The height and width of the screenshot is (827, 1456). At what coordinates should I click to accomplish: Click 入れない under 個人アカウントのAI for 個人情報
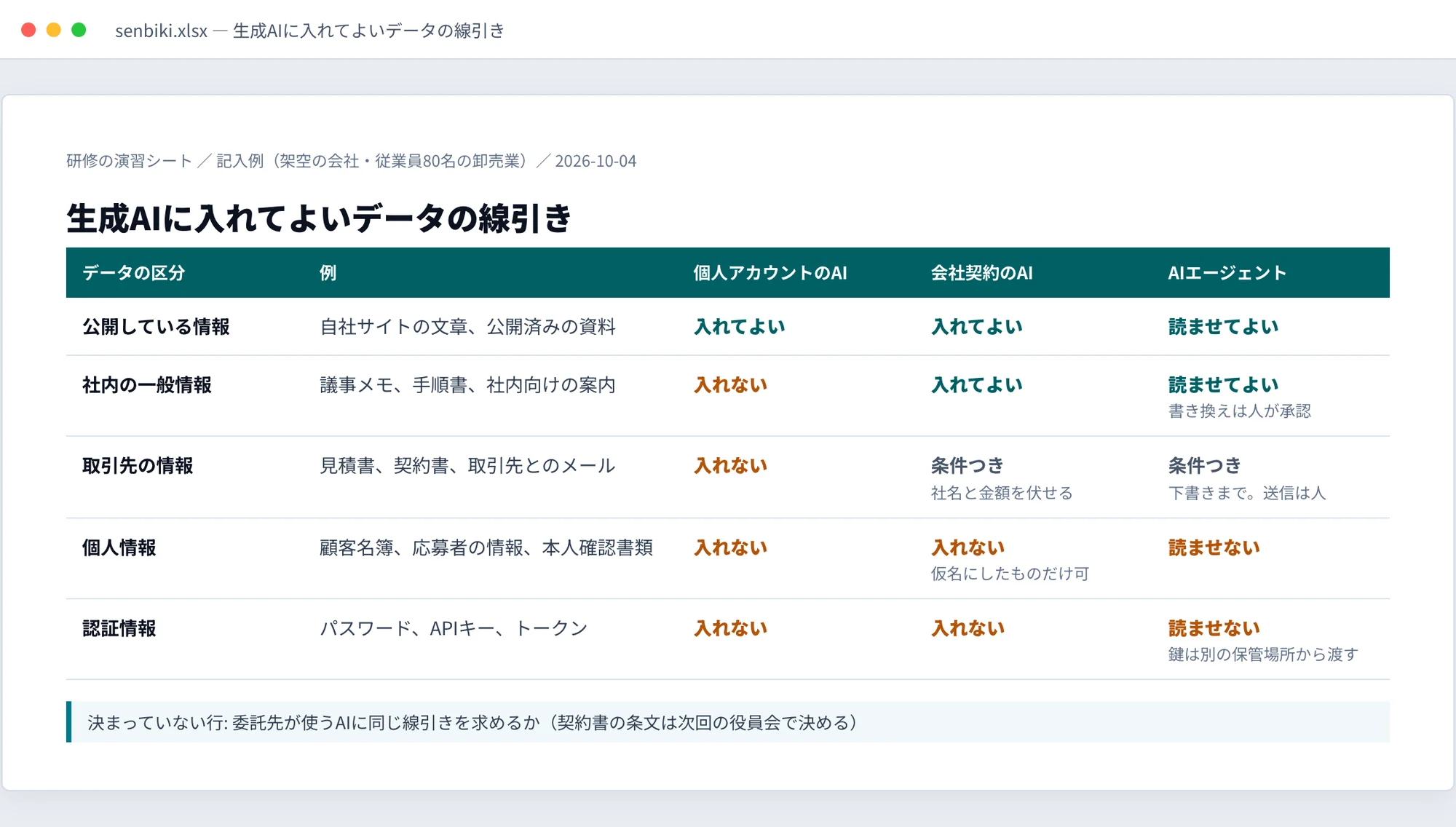(730, 547)
